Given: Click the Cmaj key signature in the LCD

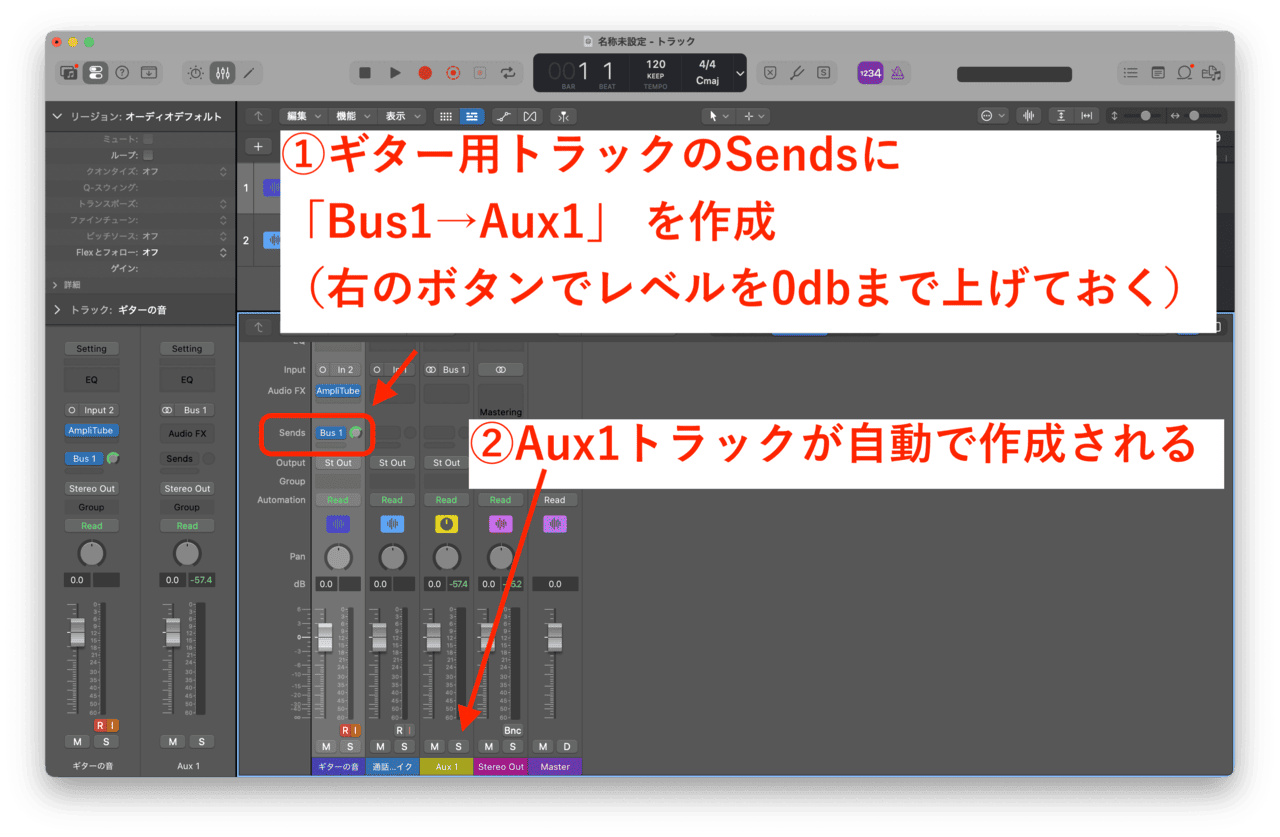Looking at the screenshot, I should click(x=707, y=81).
